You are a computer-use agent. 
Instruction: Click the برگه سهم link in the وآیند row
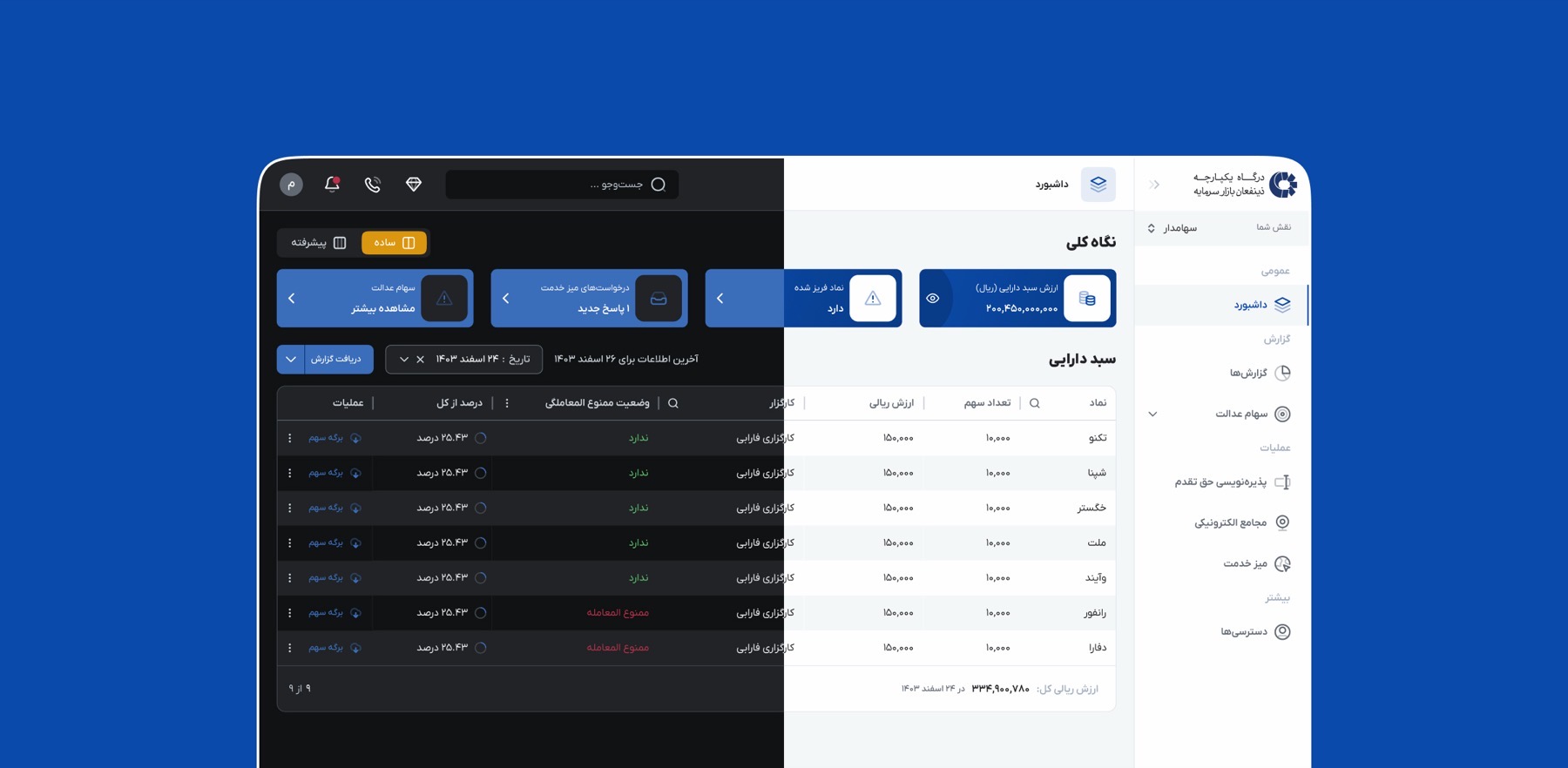tap(335, 577)
